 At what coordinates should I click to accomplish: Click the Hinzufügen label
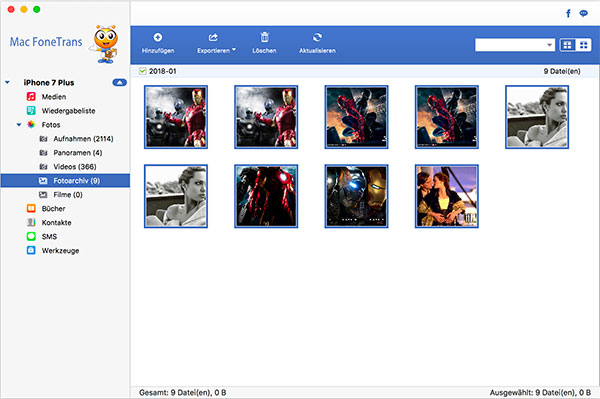click(x=158, y=50)
